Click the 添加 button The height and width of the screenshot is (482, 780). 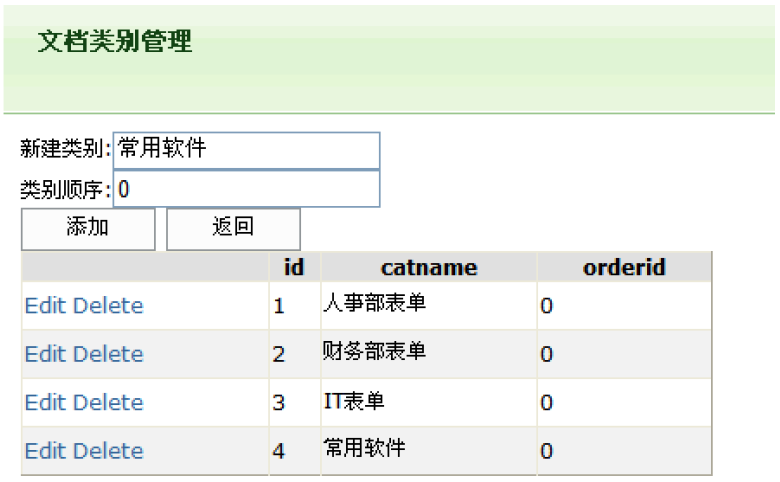tap(88, 229)
